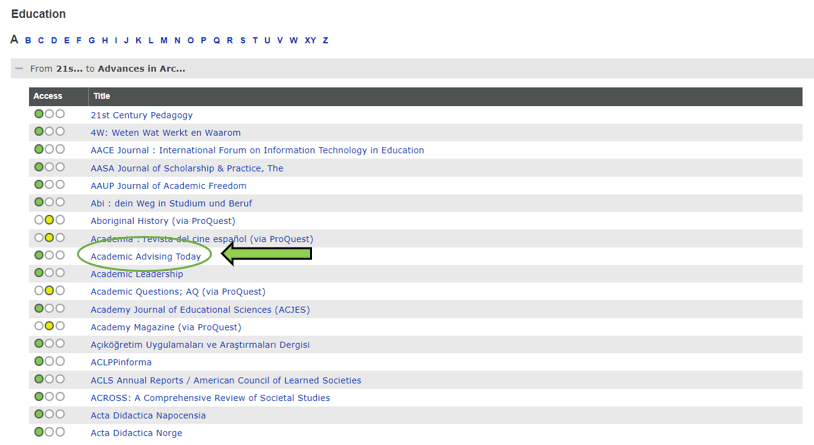Jump to letter D journals
The height and width of the screenshot is (445, 814).
click(x=54, y=41)
